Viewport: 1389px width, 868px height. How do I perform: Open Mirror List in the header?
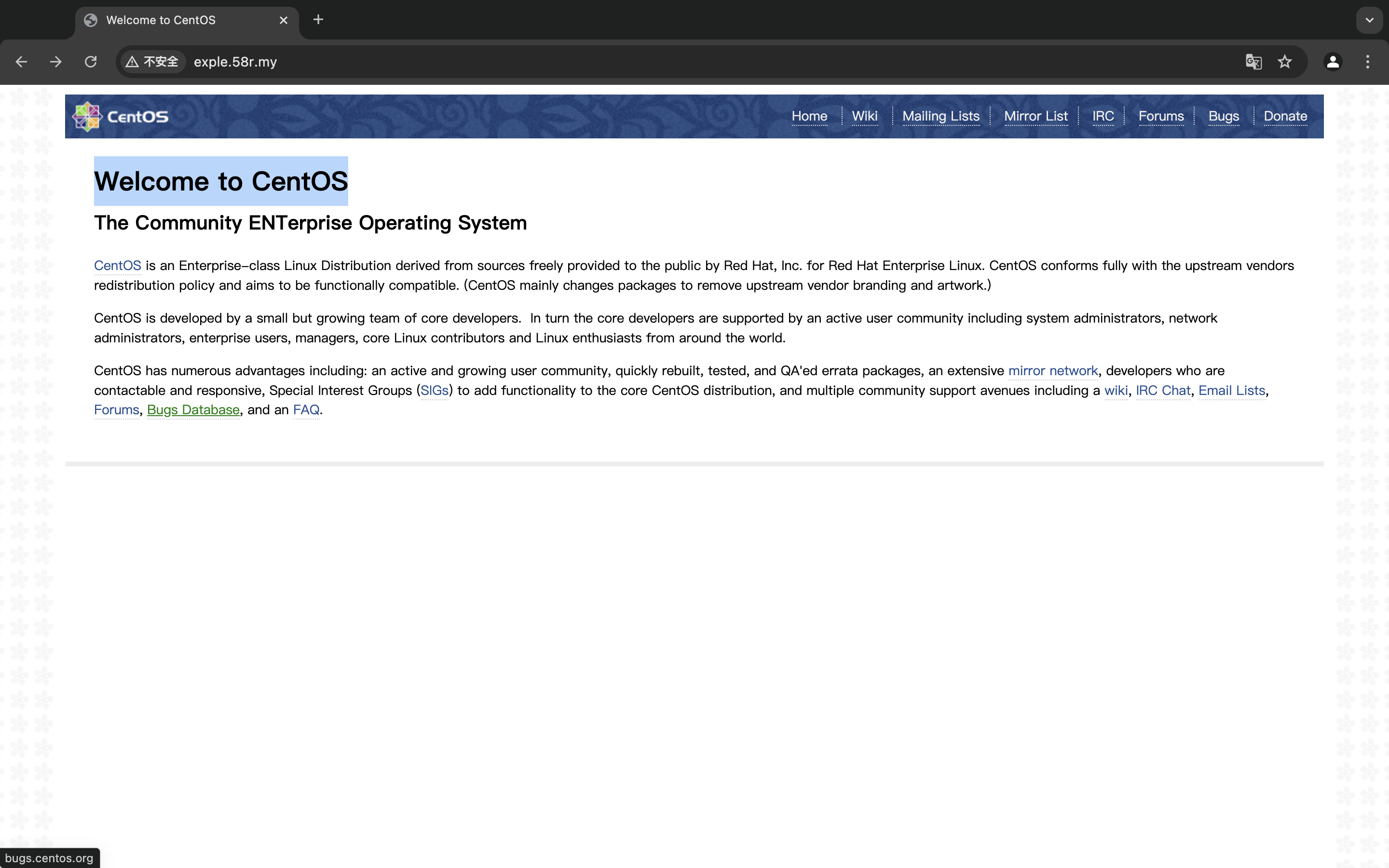pyautogui.click(x=1036, y=116)
